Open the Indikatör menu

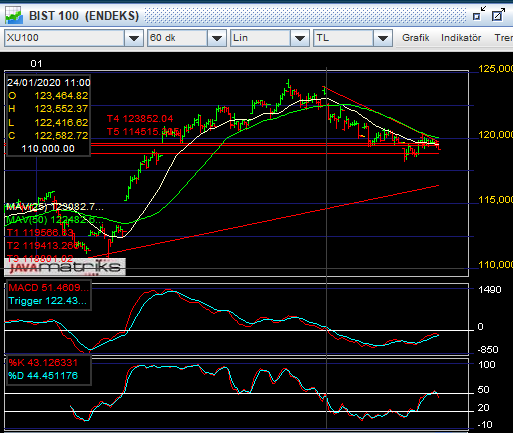pos(461,38)
